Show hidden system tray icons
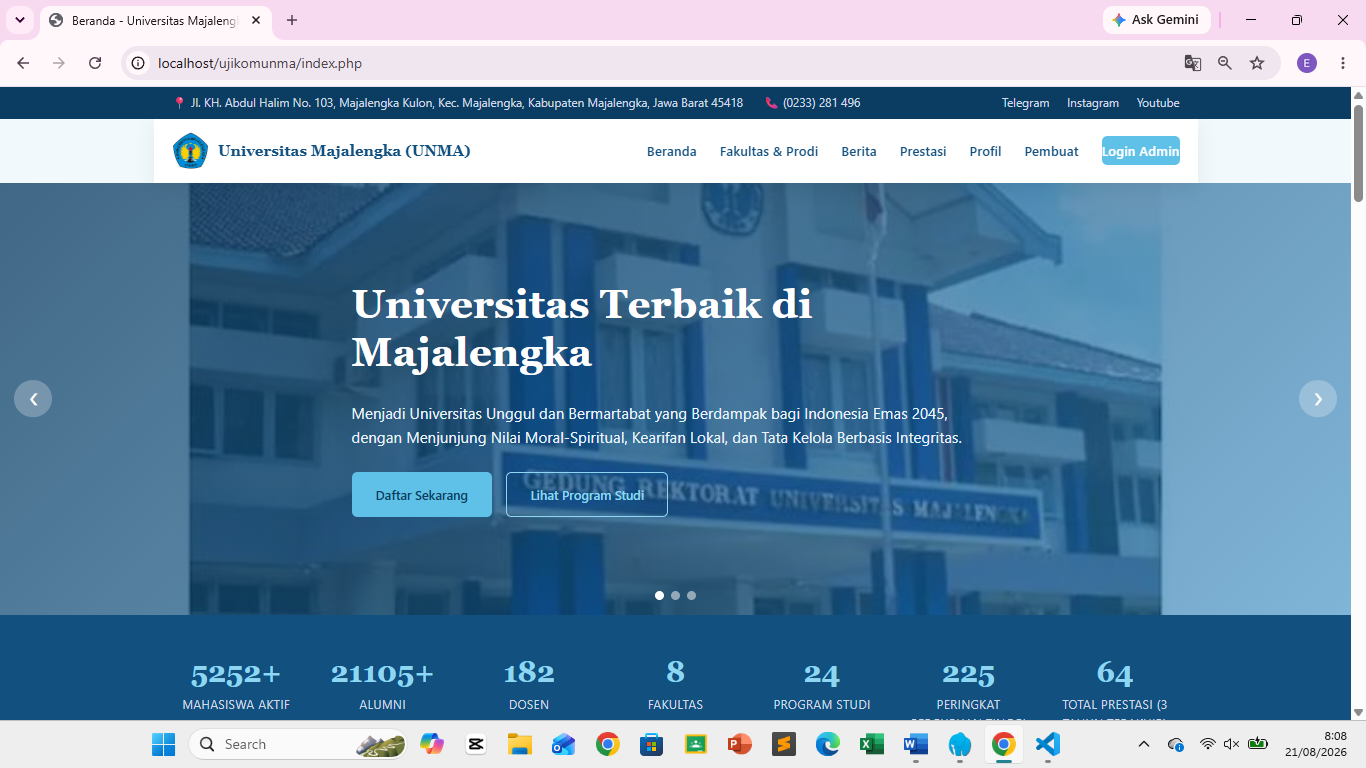 (x=1144, y=744)
